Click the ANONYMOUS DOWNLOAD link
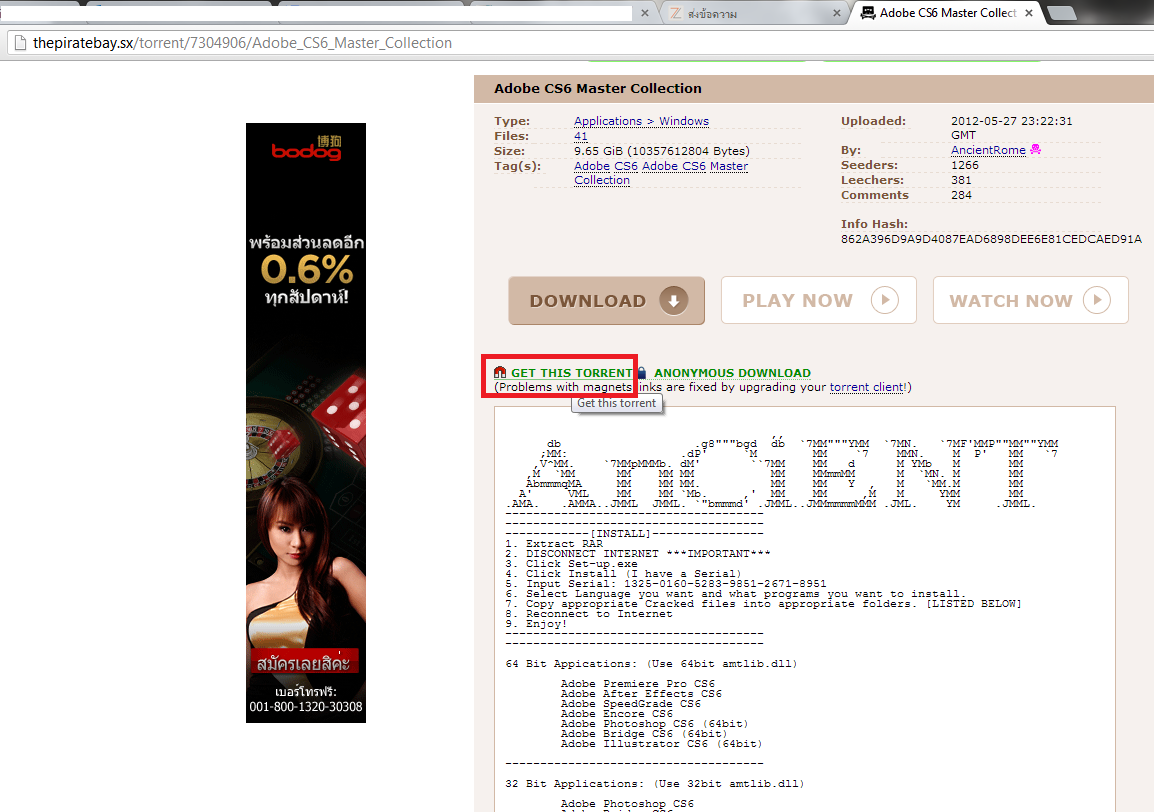 [x=732, y=373]
